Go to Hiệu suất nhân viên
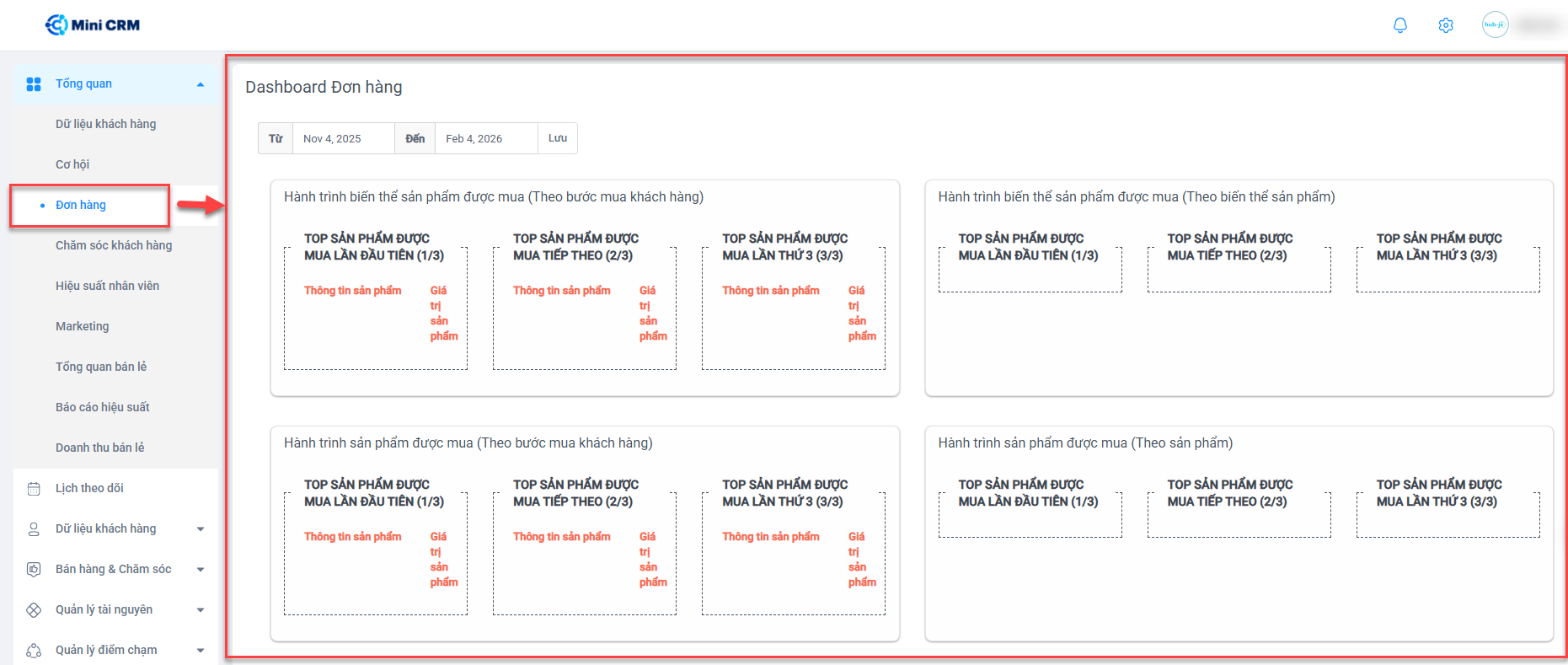 [x=107, y=286]
